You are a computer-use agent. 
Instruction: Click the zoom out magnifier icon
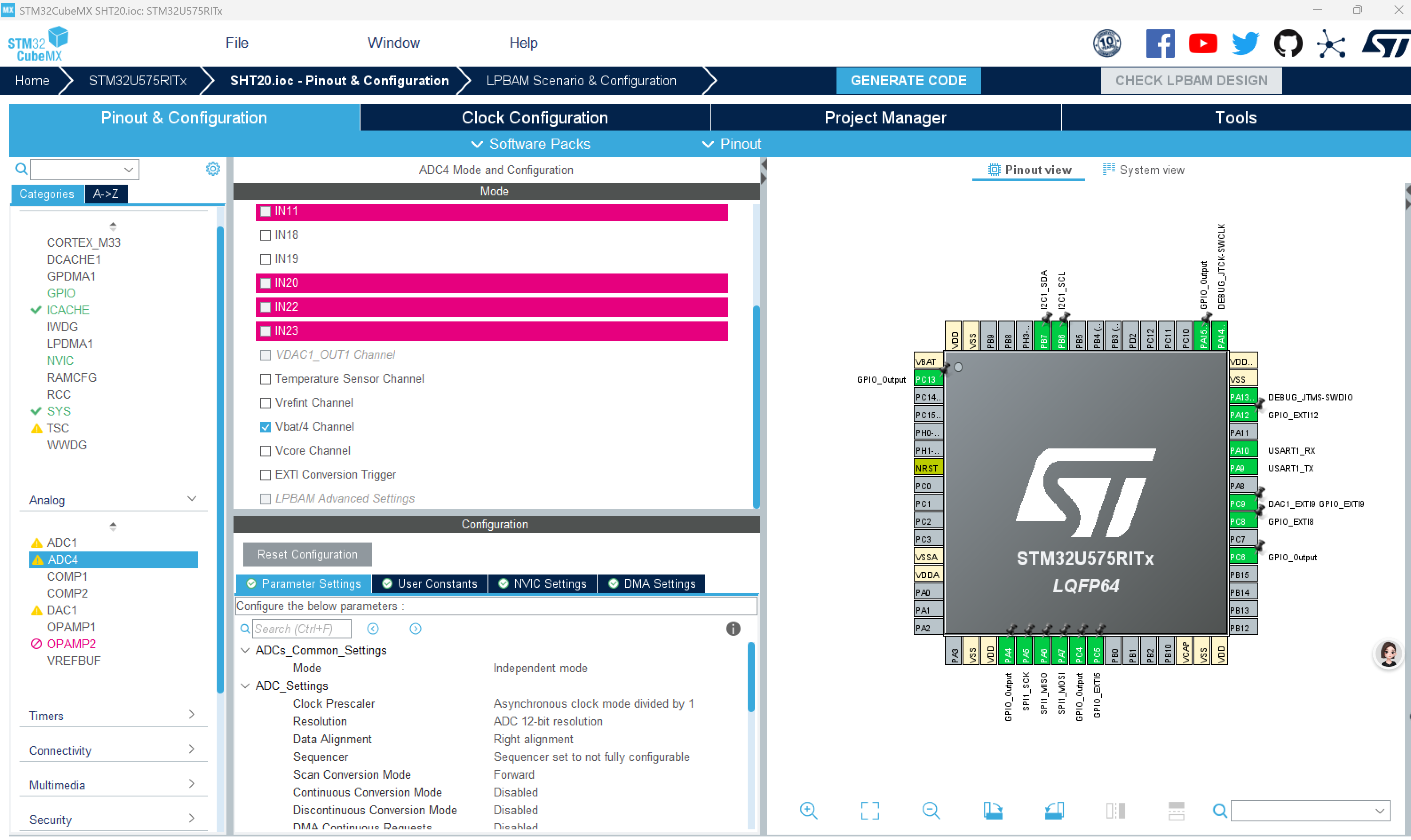click(931, 810)
